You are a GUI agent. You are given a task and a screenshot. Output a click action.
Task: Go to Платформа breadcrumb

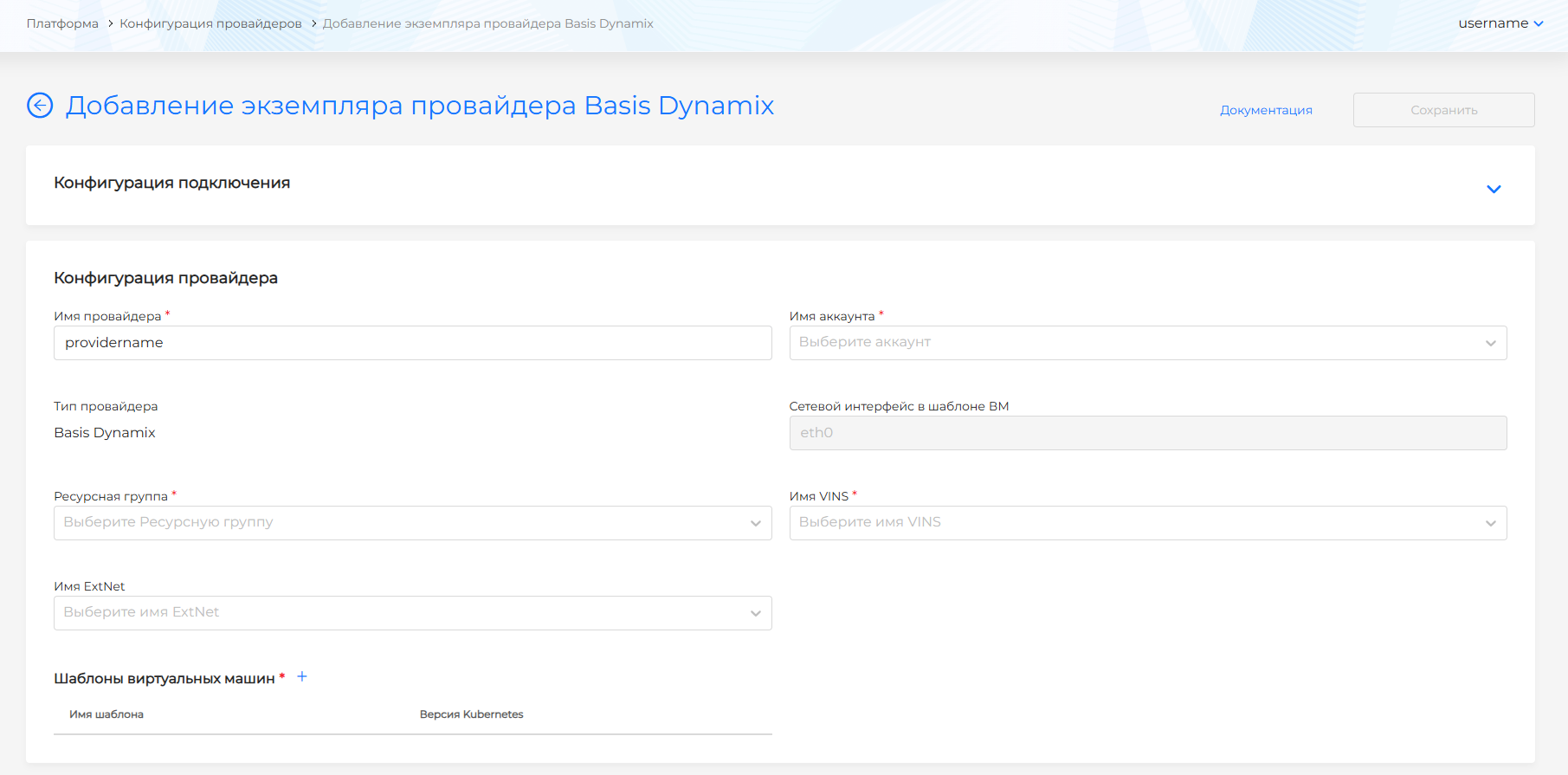click(x=62, y=23)
